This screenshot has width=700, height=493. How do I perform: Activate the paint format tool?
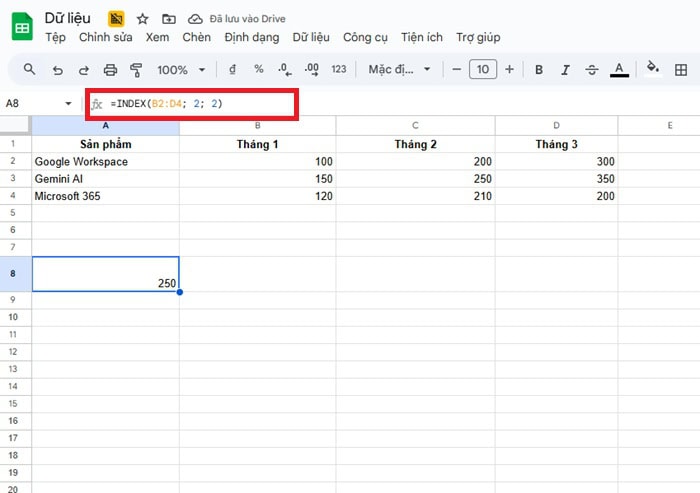coord(136,70)
